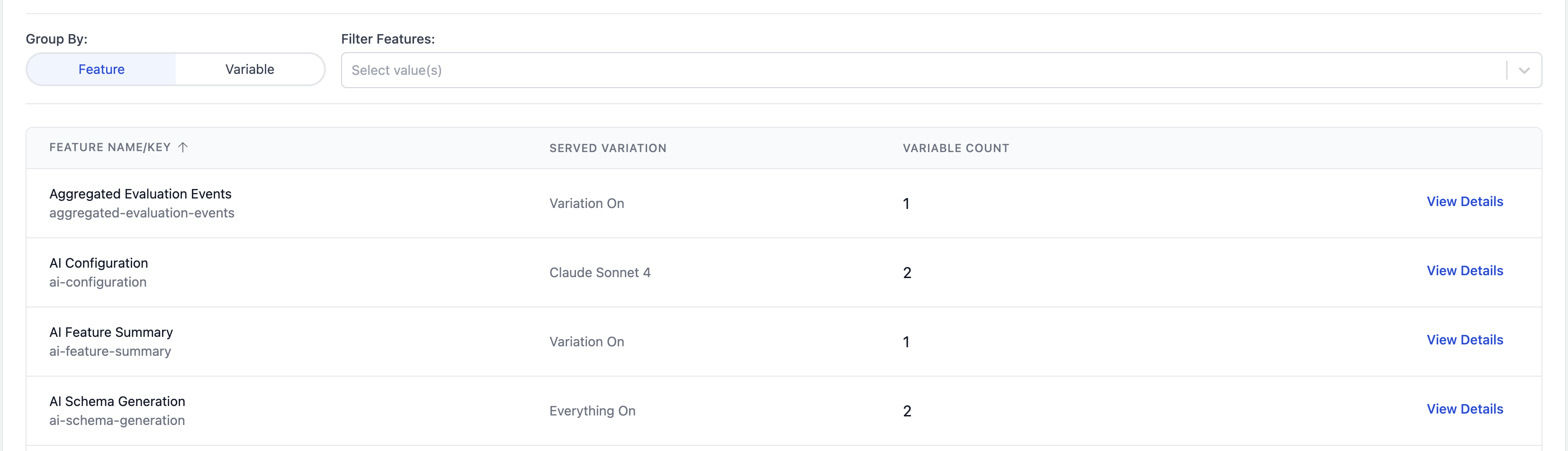Click the Feature Name/Key column header
The width and height of the screenshot is (1568, 451).
(109, 147)
